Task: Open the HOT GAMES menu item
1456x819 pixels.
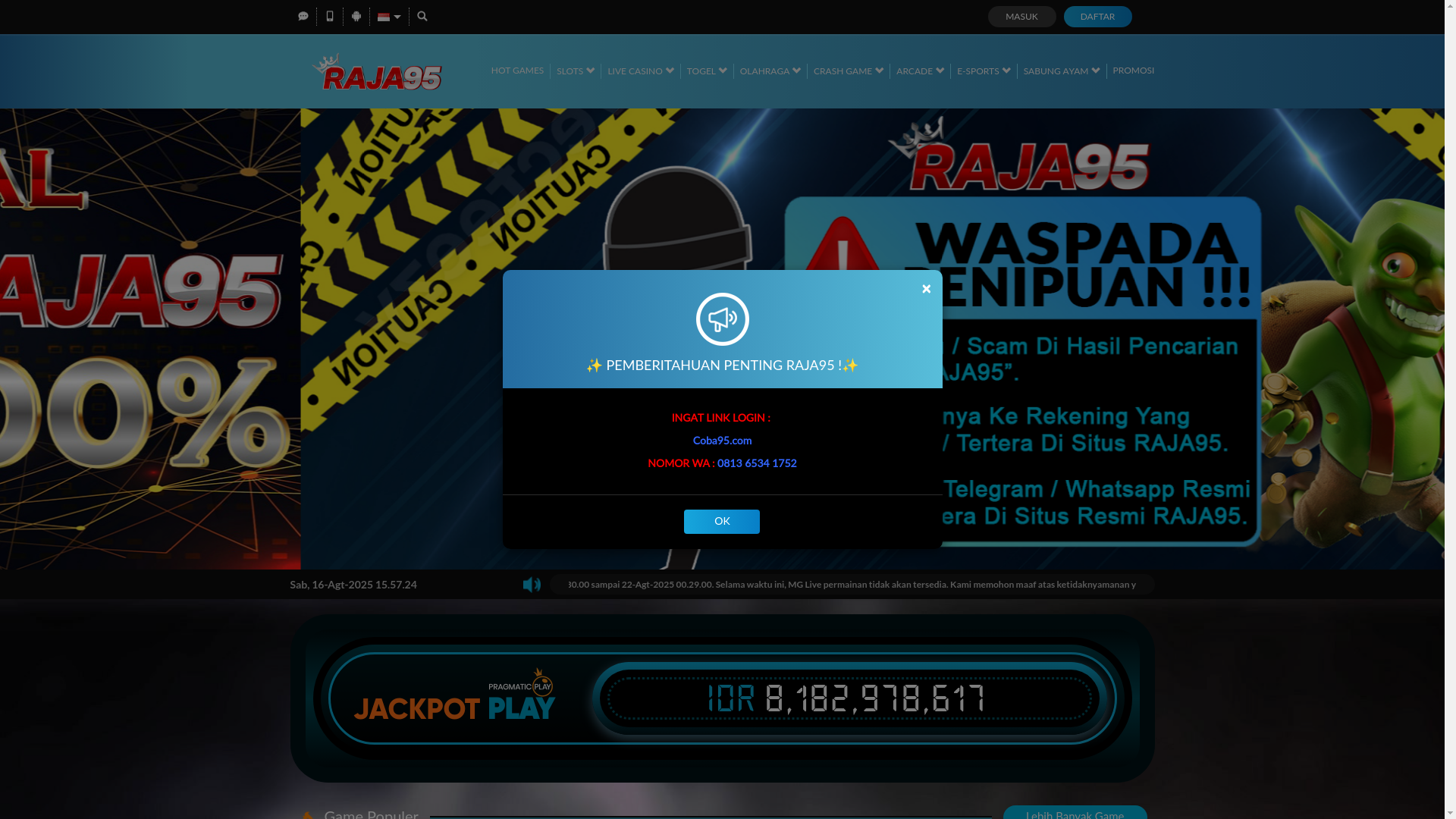Action: click(x=517, y=71)
